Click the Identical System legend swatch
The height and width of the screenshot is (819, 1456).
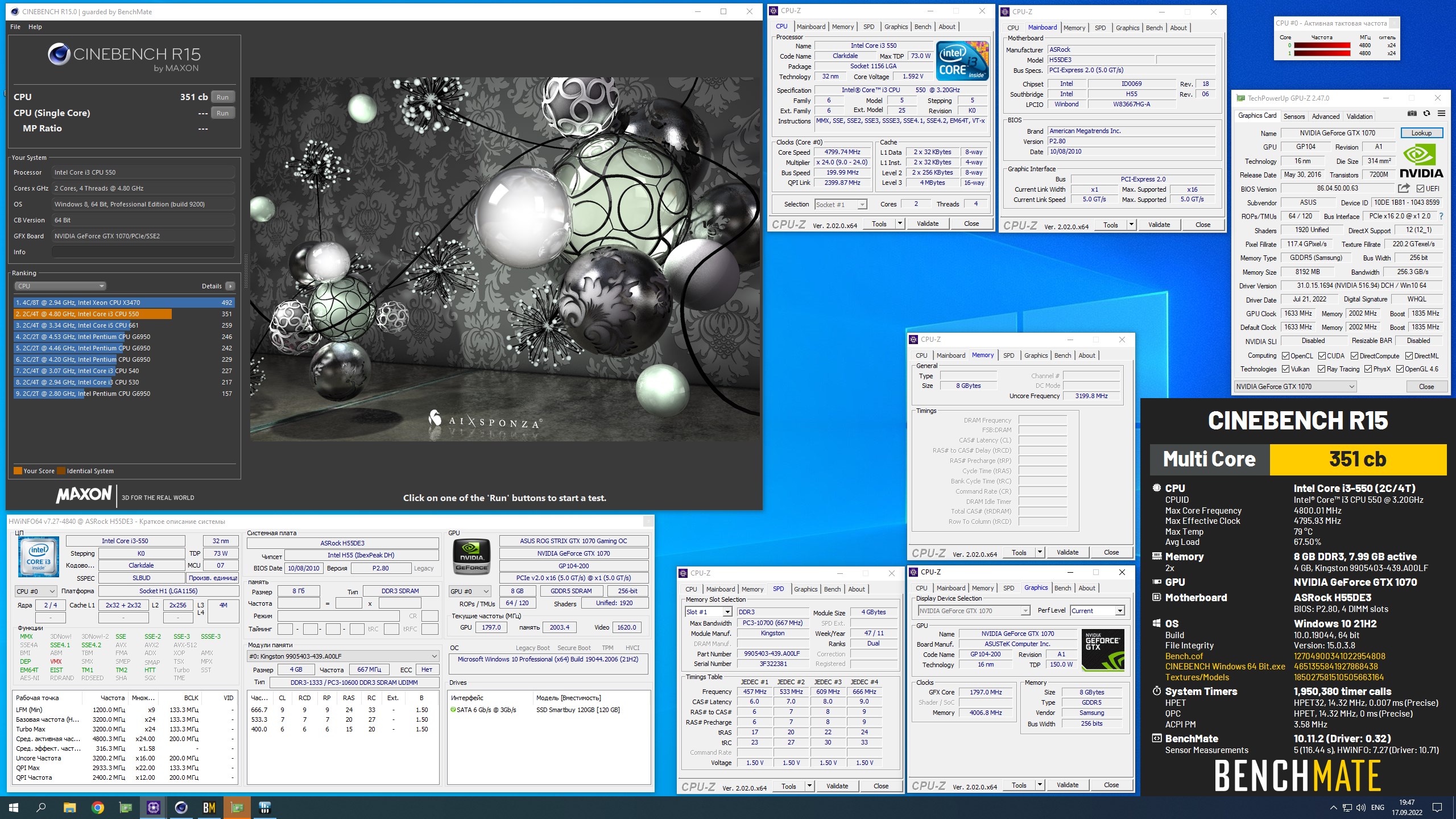(x=61, y=471)
